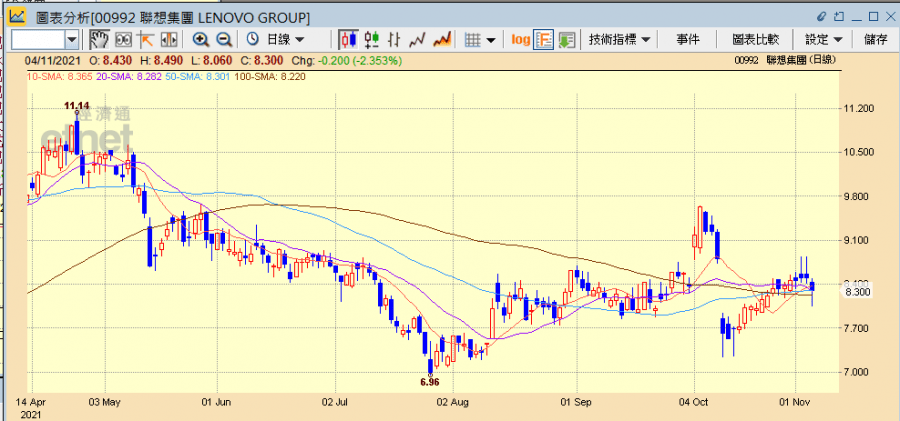This screenshot has width=900, height=421.
Task: Select the orange arrow cursor tool
Action: click(x=146, y=39)
